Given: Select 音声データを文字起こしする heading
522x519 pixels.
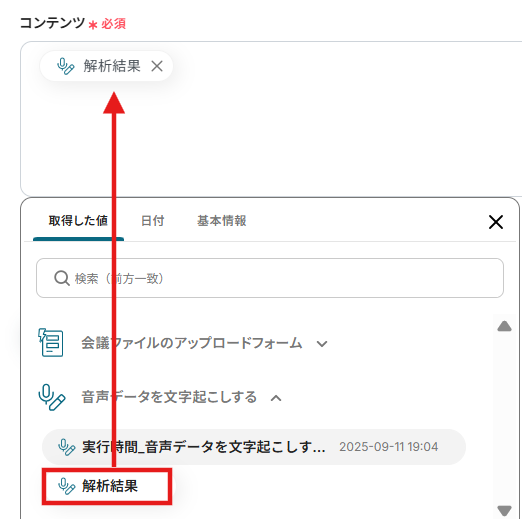Looking at the screenshot, I should click(x=169, y=397).
